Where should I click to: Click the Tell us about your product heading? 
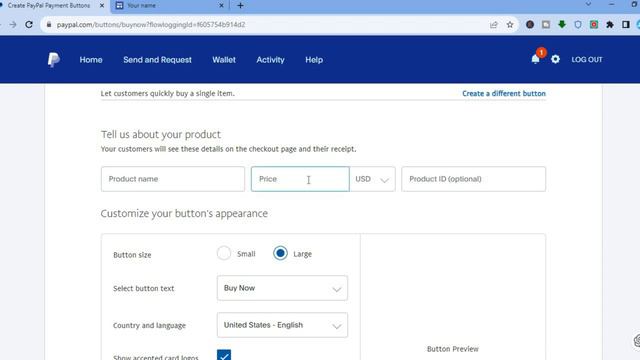(161, 135)
